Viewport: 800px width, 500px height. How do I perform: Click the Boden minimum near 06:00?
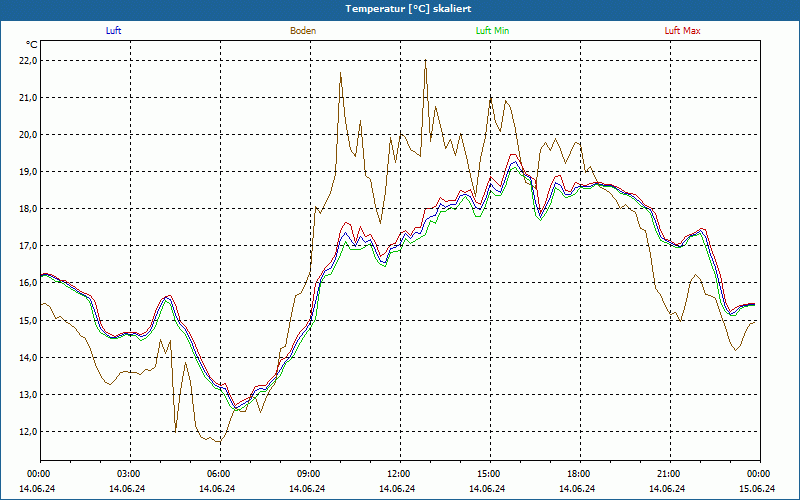click(x=219, y=442)
